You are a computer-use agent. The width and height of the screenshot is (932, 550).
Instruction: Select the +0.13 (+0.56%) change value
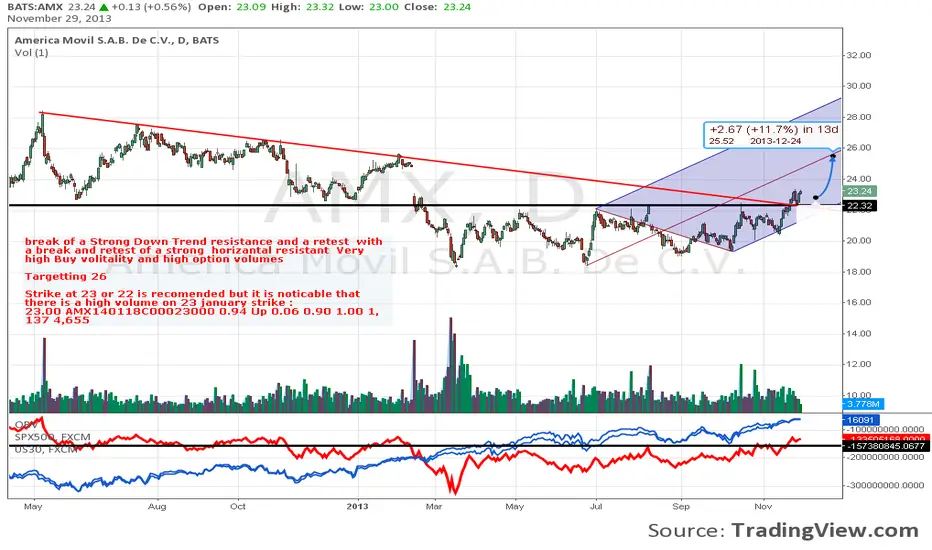click(x=152, y=7)
